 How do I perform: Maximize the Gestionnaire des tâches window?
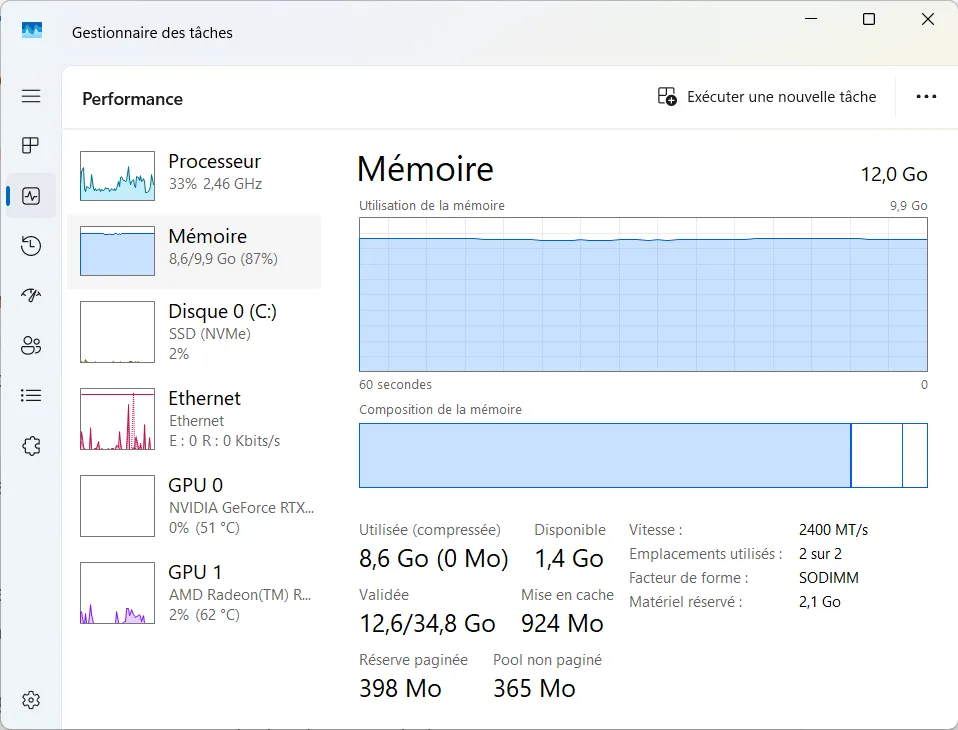869,19
